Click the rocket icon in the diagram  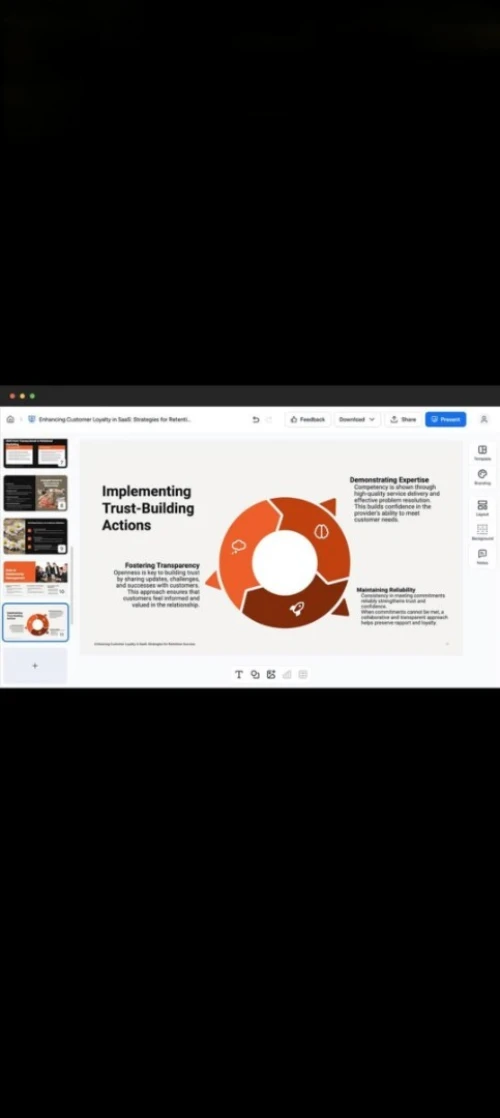297,608
